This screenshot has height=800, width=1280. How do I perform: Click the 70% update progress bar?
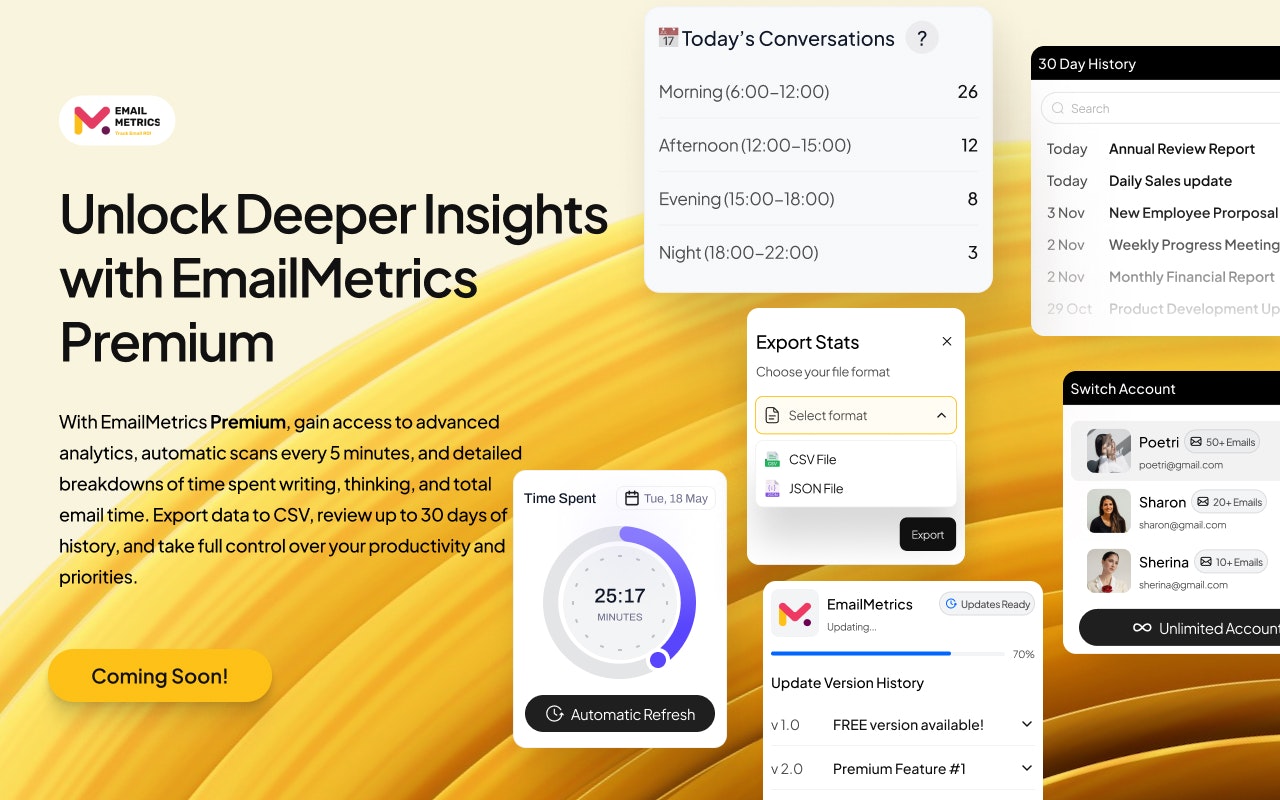click(888, 654)
